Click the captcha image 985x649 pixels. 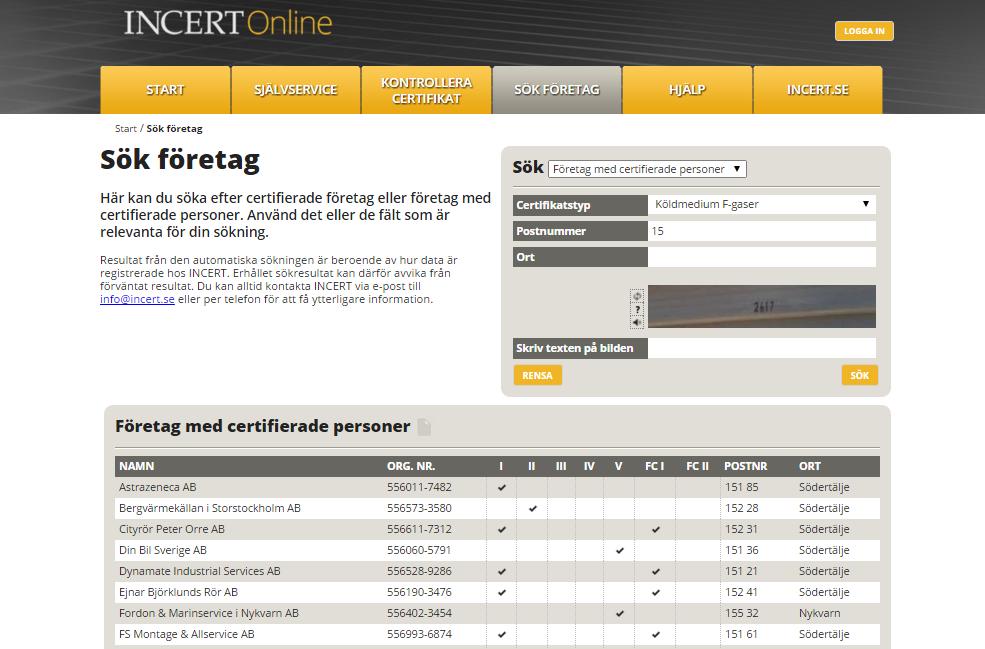(761, 307)
